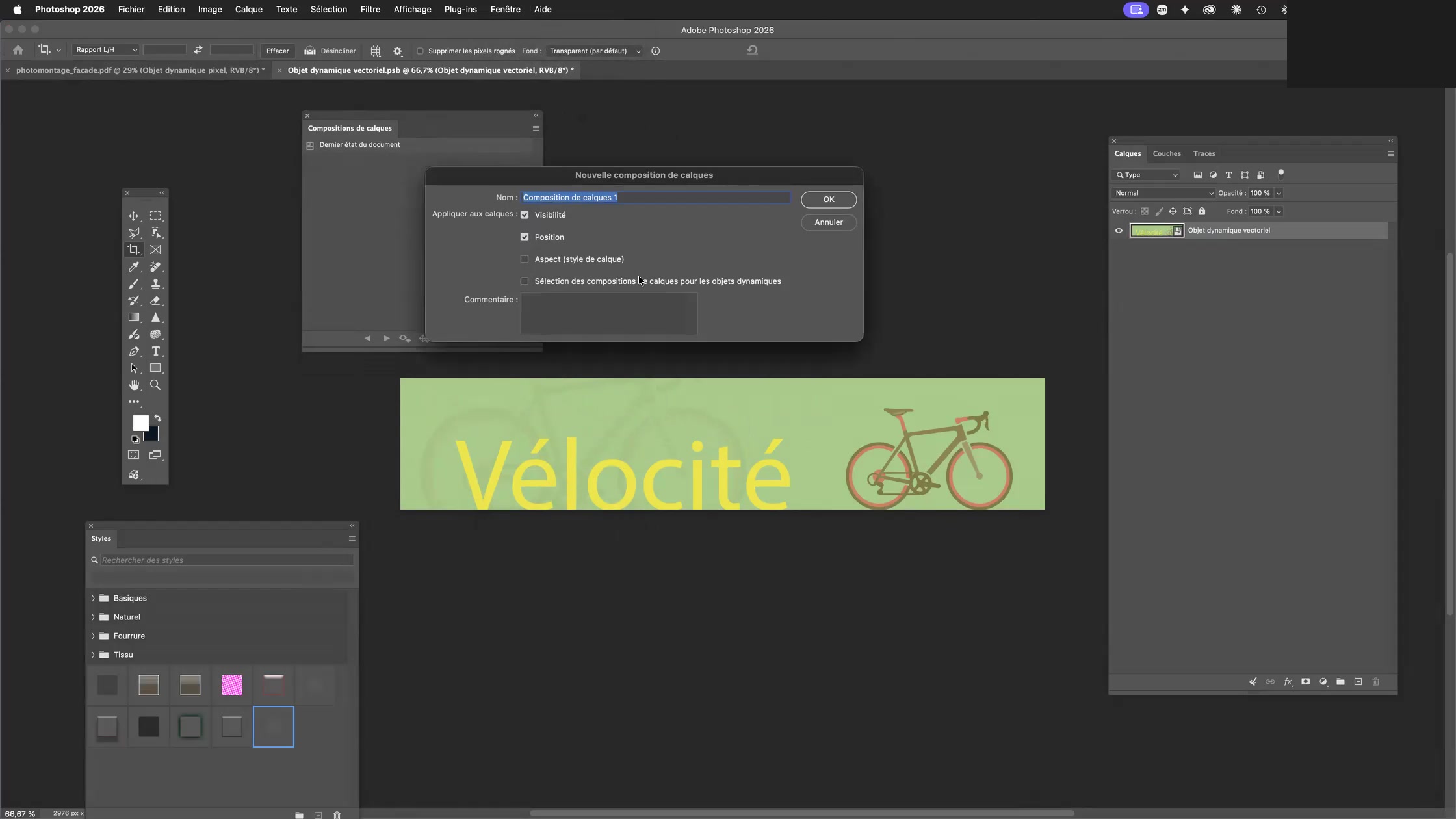The width and height of the screenshot is (1456, 819).
Task: Select the Path Selection tool
Action: [133, 369]
